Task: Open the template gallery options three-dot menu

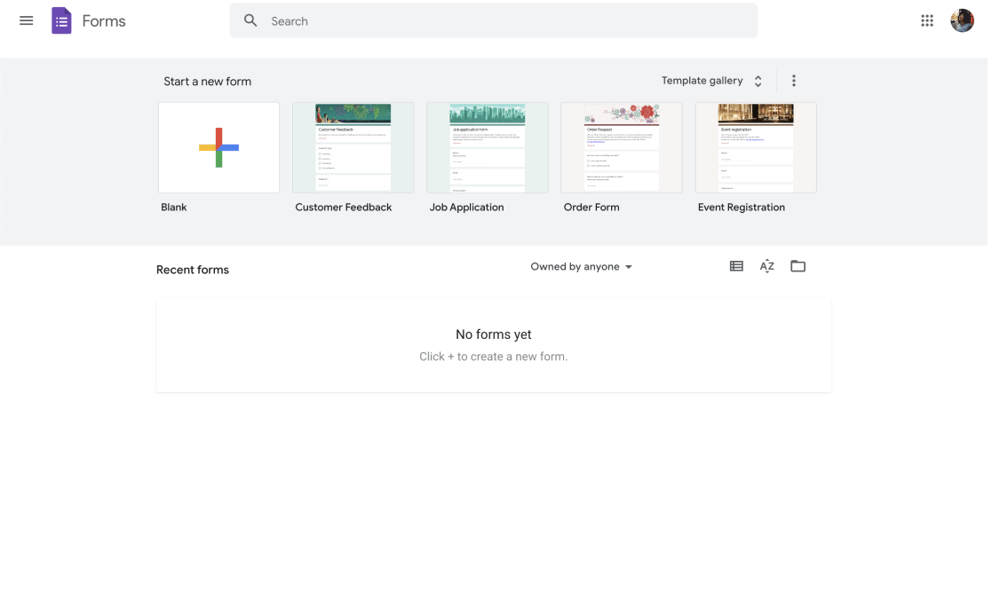Action: tap(793, 80)
